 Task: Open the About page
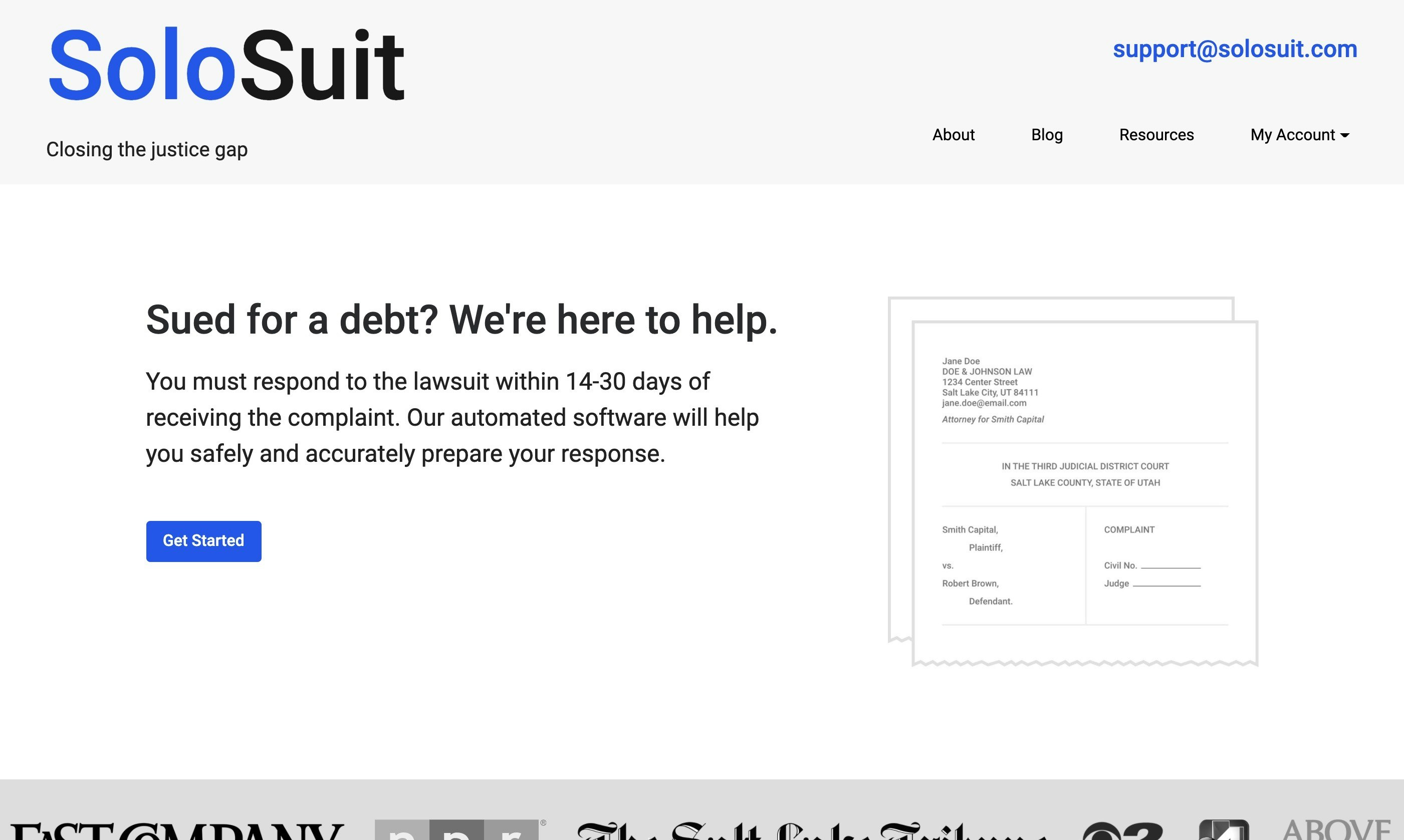coord(954,135)
